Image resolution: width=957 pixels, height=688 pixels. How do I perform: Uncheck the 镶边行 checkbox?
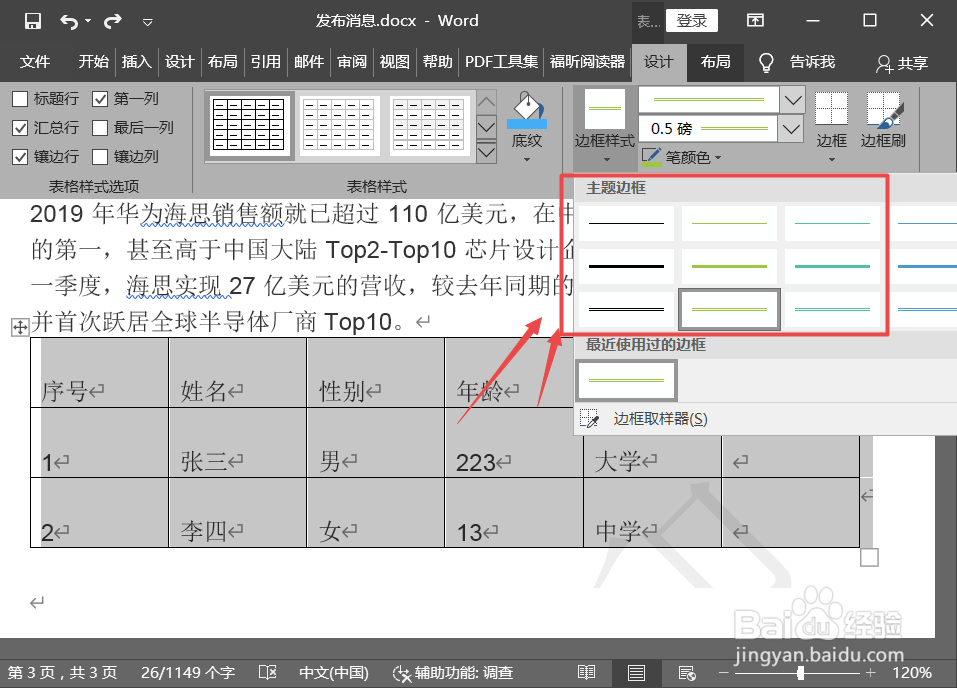pyautogui.click(x=20, y=157)
